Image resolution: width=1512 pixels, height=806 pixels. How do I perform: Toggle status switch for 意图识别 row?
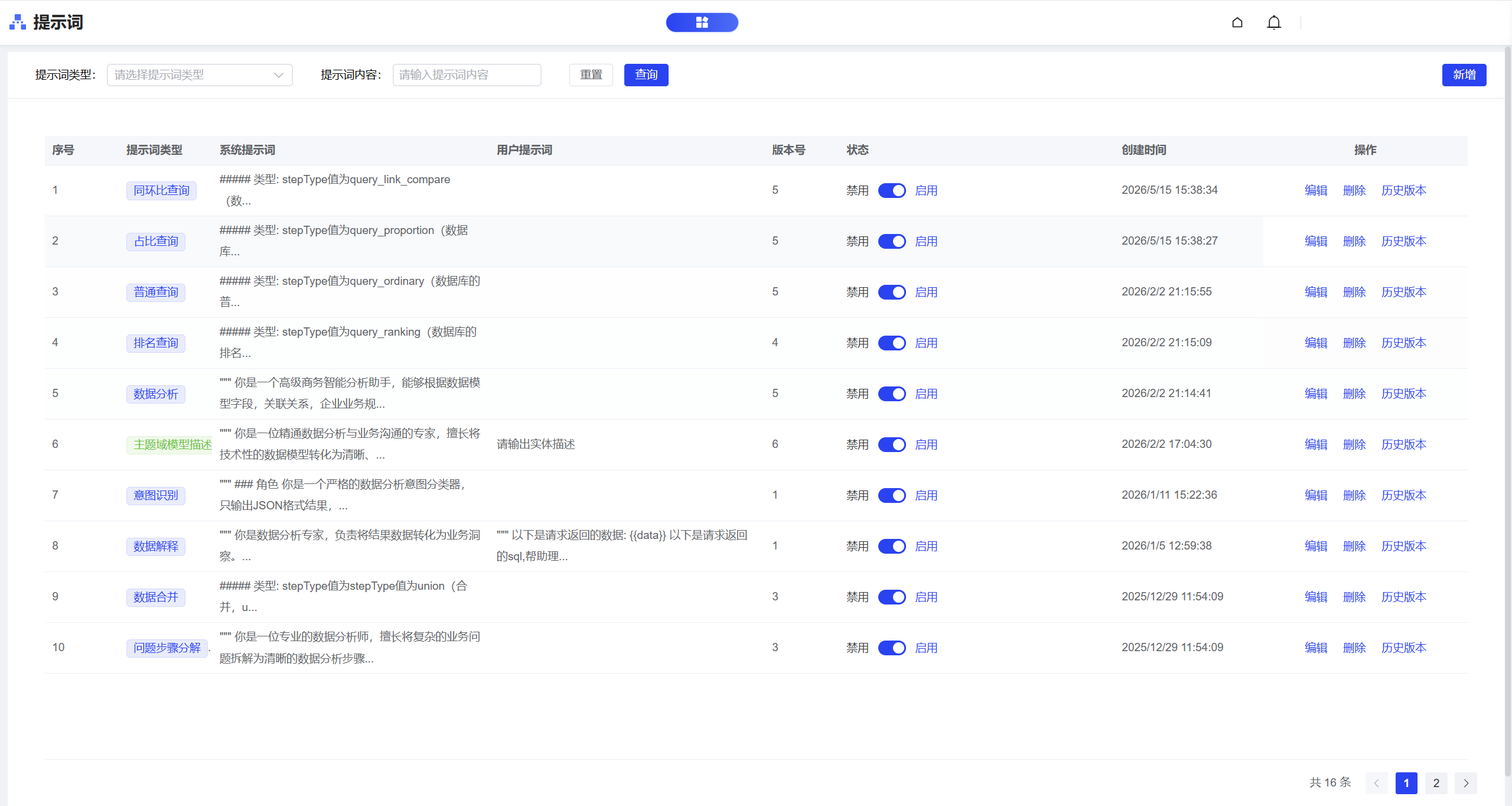[892, 496]
